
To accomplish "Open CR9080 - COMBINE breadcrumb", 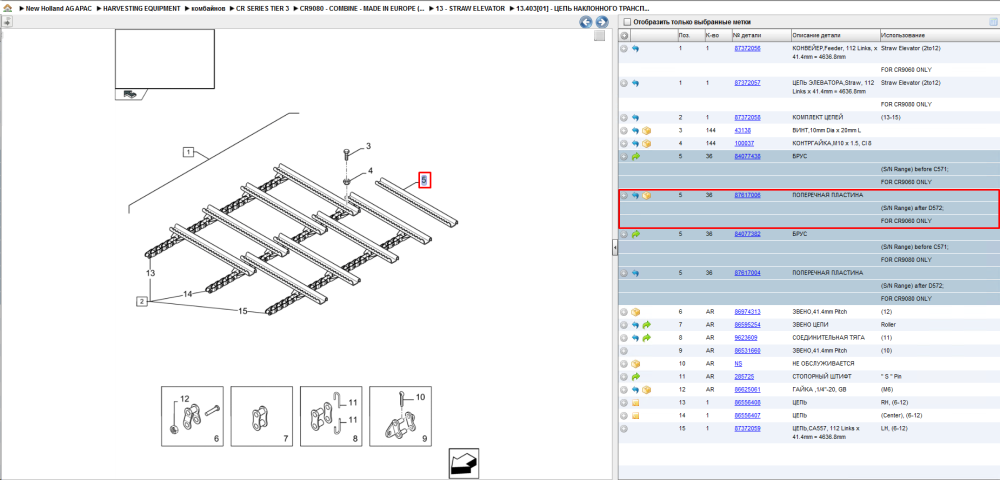I will coord(362,10).
